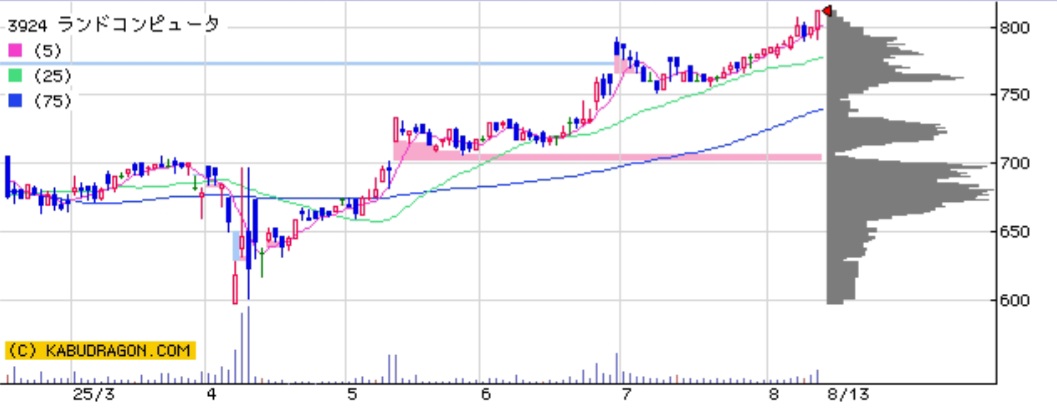Click the 25/3 date axis label

pyautogui.click(x=94, y=395)
